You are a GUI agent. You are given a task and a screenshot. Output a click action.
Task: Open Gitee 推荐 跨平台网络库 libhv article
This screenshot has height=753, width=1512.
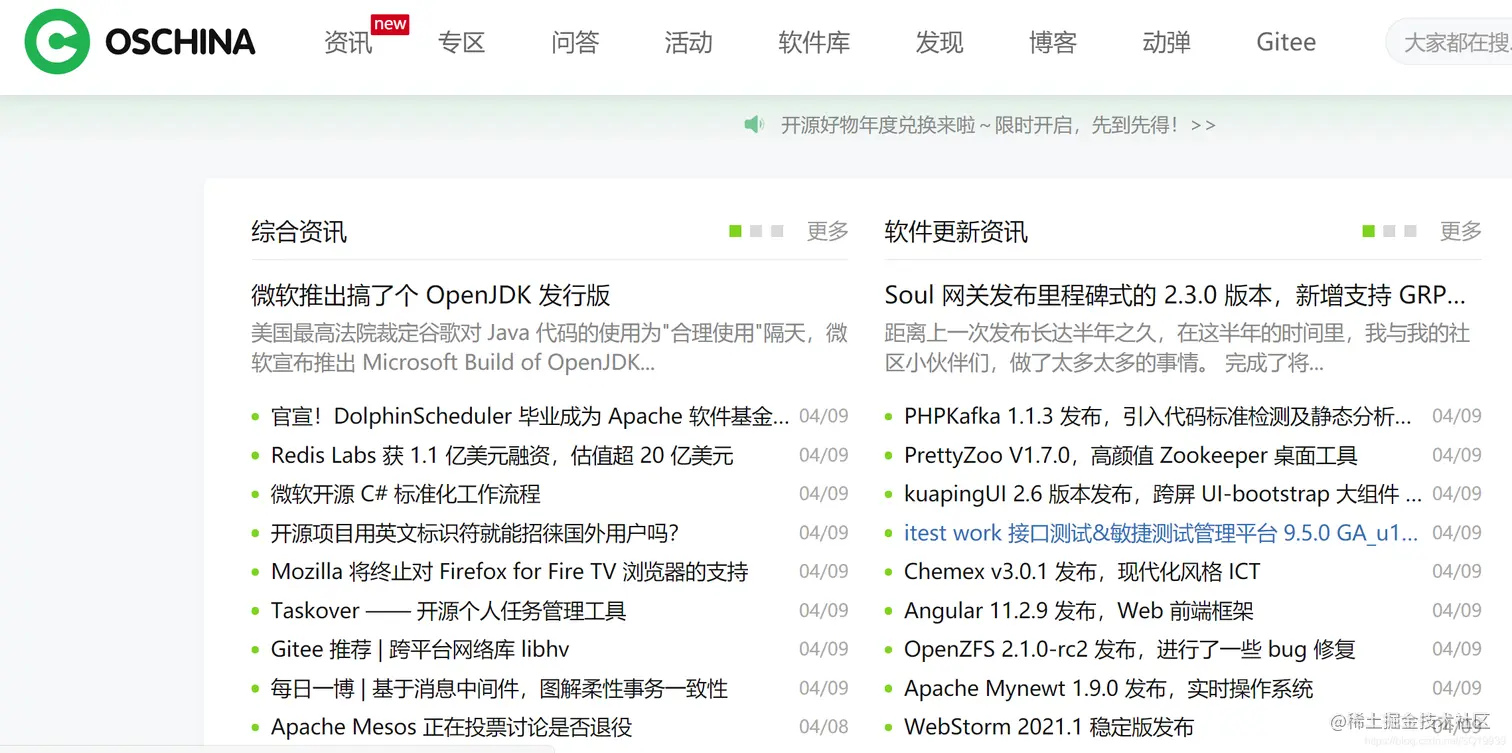[420, 650]
